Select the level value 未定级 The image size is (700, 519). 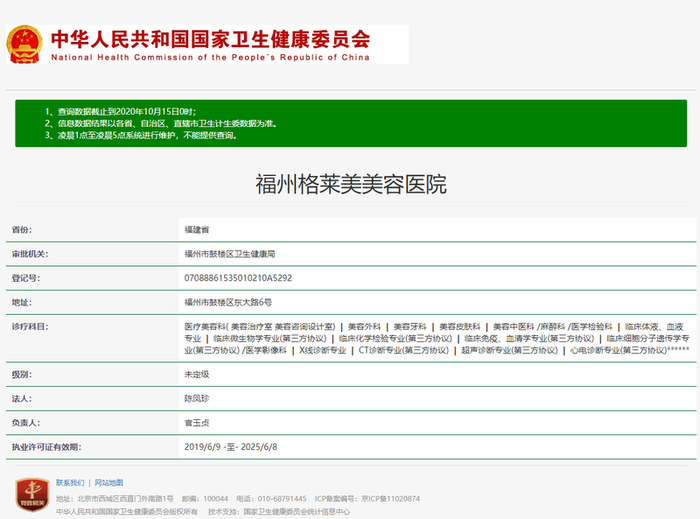pyautogui.click(x=196, y=374)
